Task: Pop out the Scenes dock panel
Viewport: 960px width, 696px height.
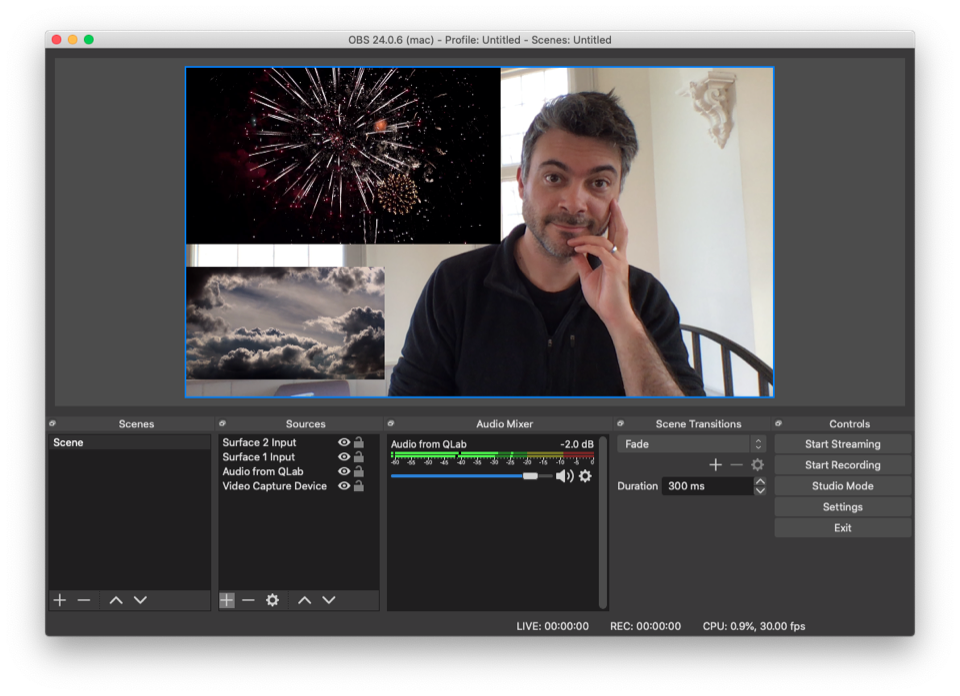Action: click(x=53, y=423)
